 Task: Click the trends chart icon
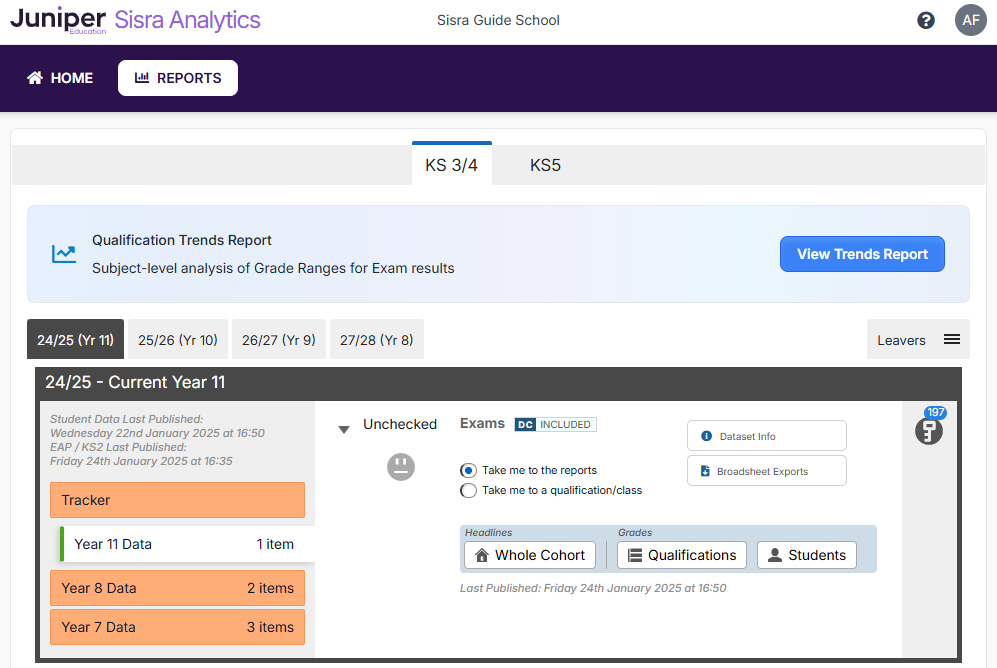coord(64,254)
